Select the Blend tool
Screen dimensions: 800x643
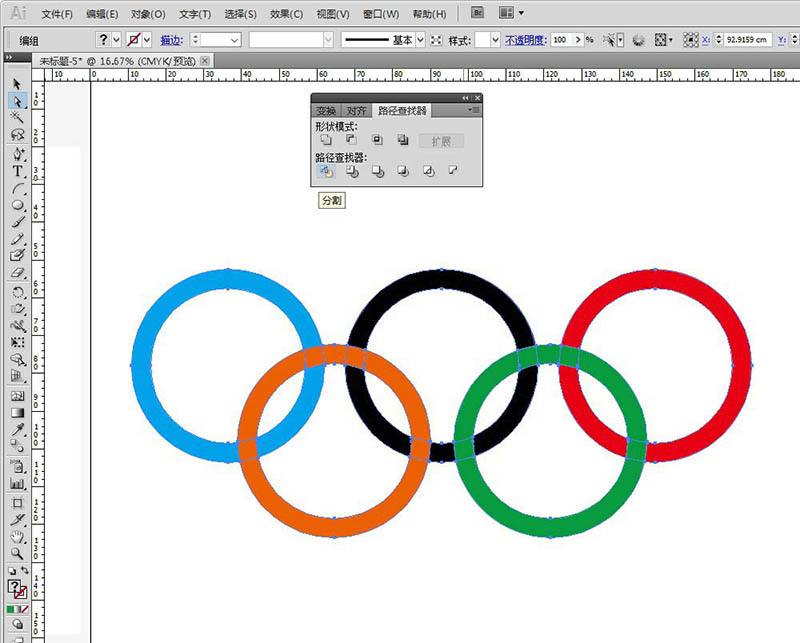tap(18, 446)
